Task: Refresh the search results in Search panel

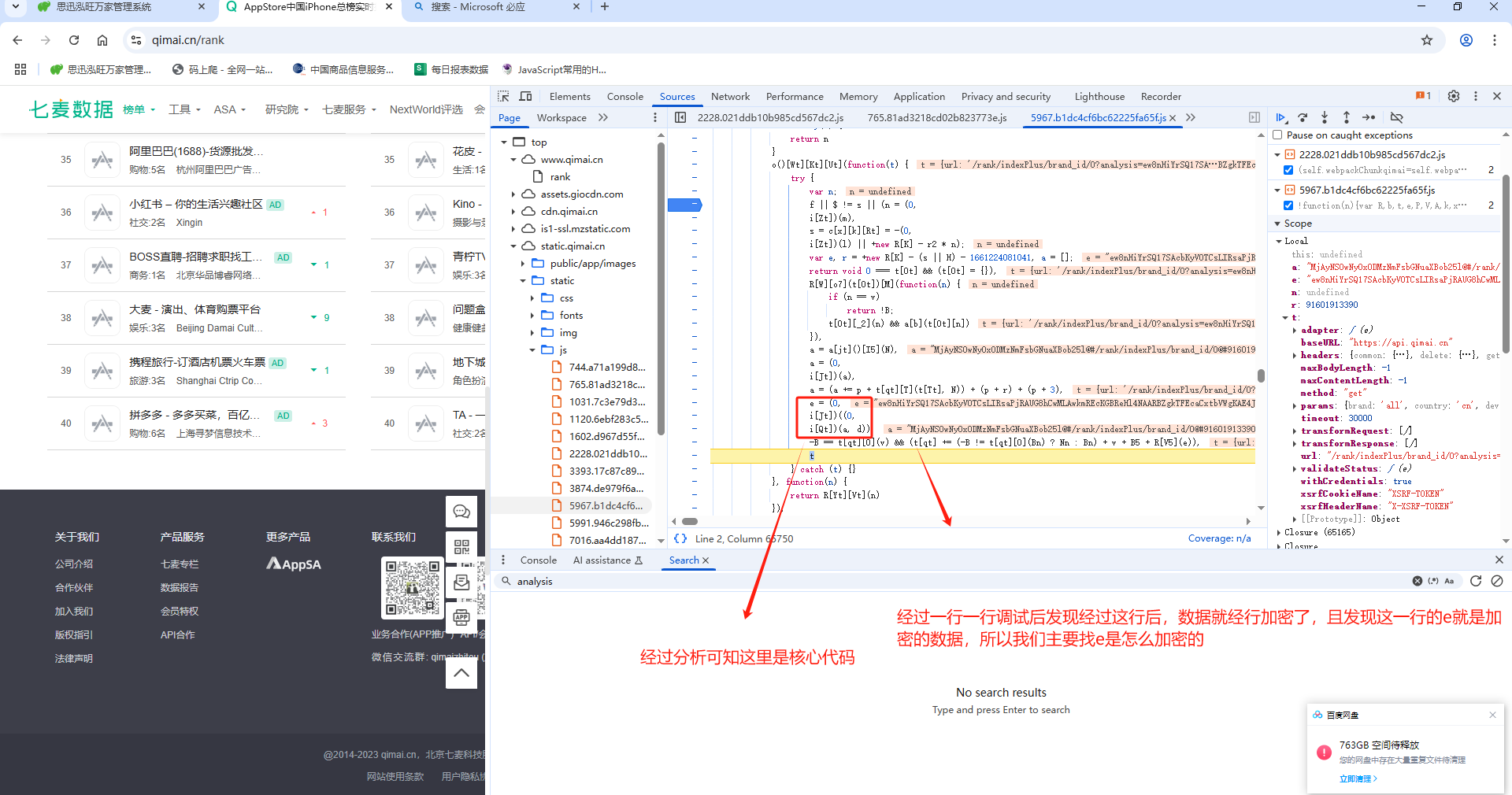Action: click(1476, 581)
